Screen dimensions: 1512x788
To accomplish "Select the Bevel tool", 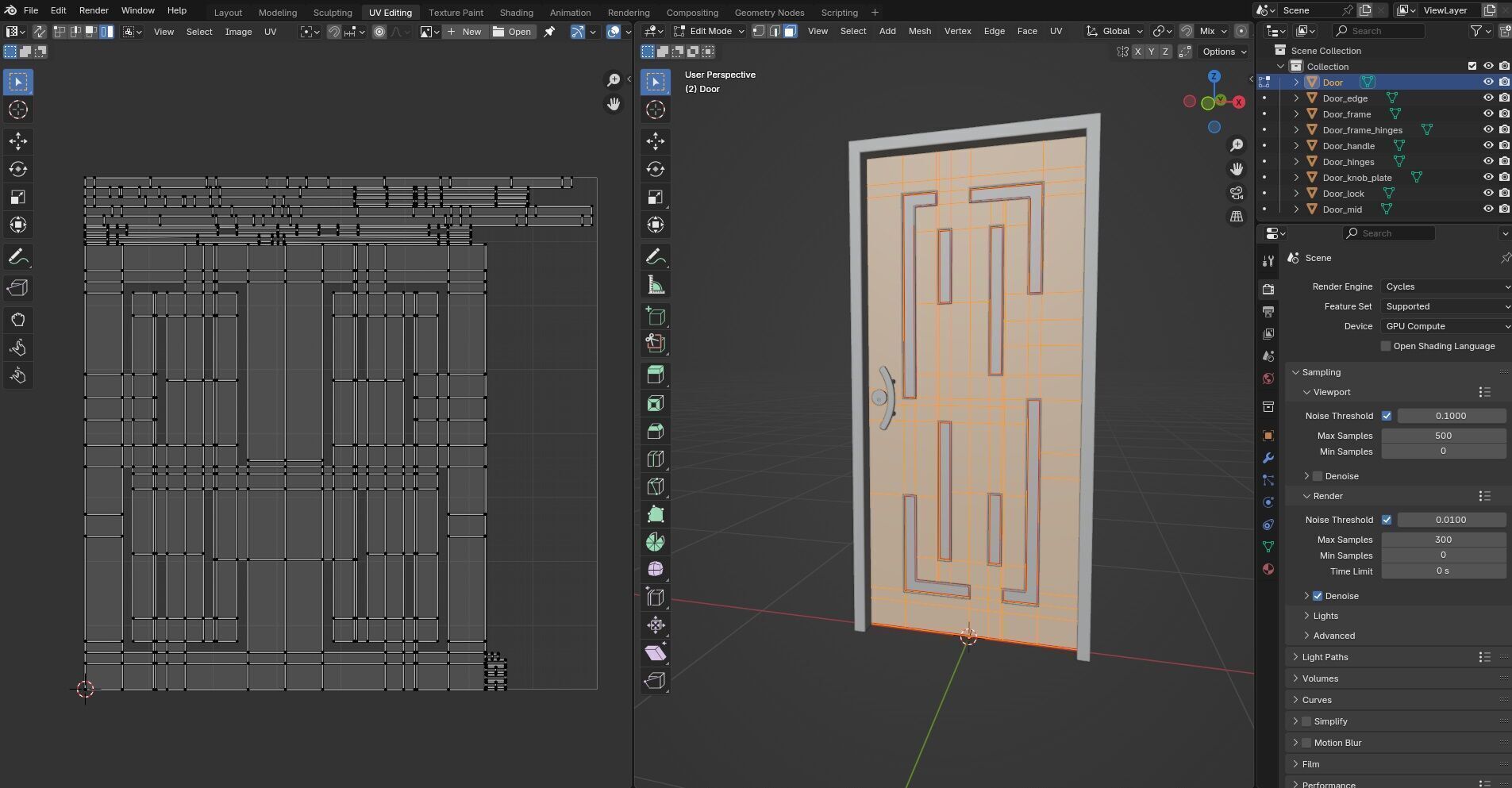I will click(656, 431).
